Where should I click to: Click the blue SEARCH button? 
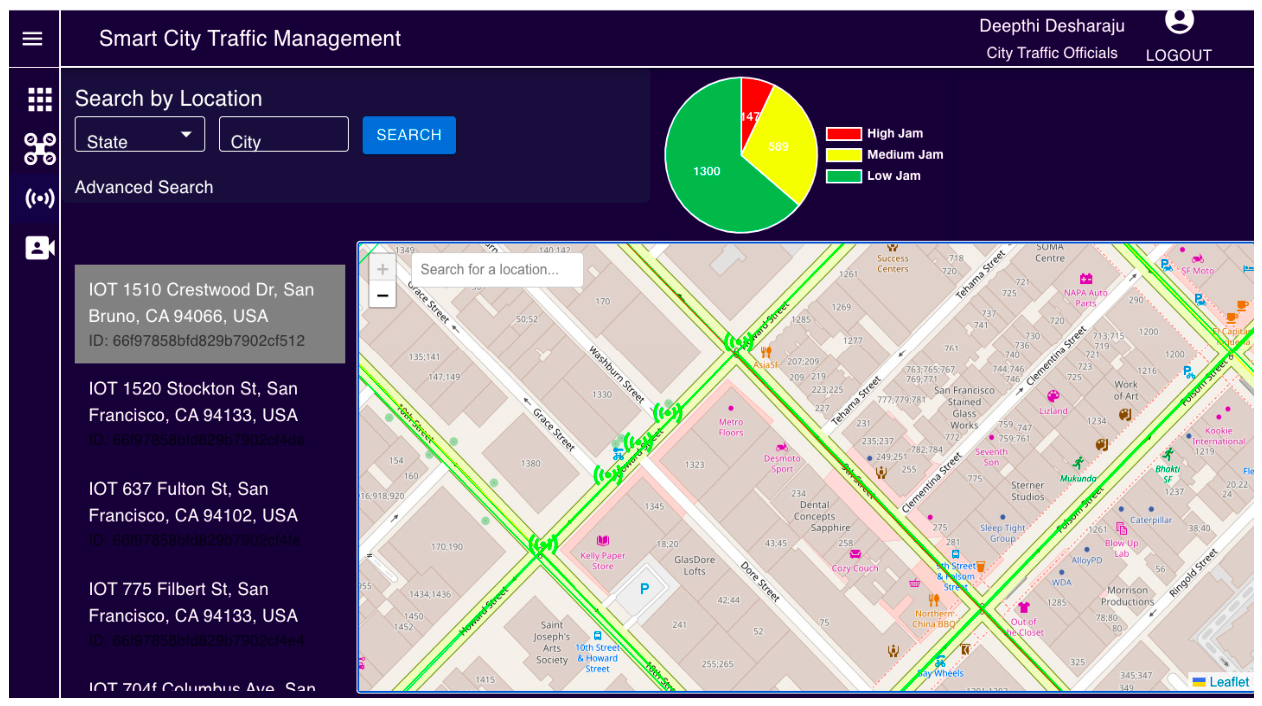[409, 135]
